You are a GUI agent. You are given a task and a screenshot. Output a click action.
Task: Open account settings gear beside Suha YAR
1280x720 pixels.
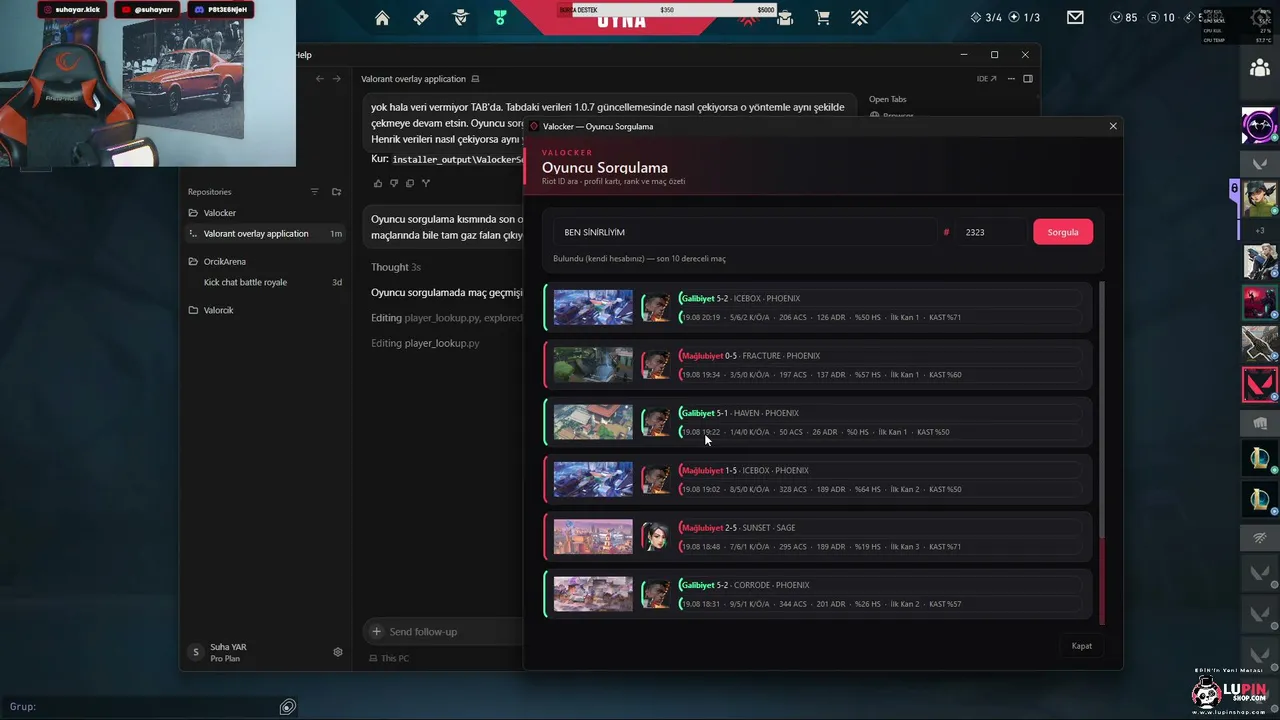pos(338,652)
